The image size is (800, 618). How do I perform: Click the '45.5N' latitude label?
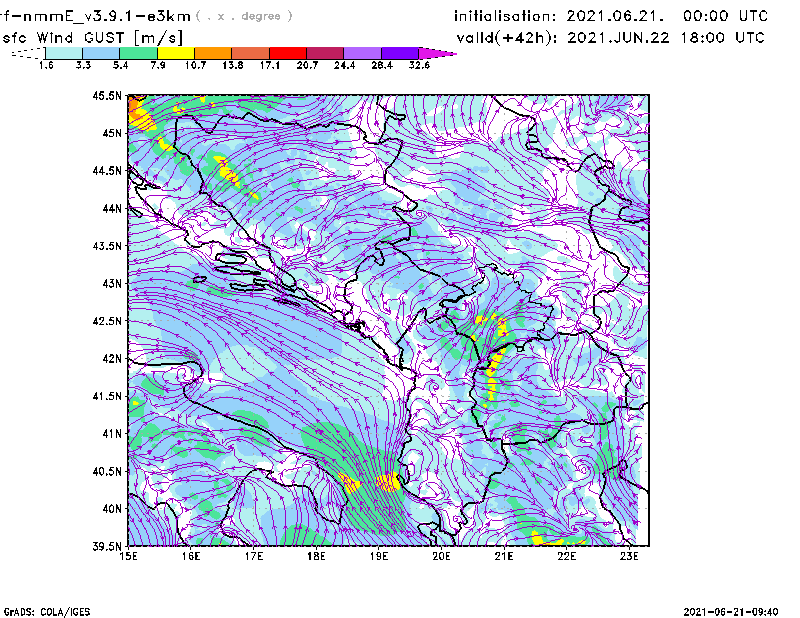[107, 95]
